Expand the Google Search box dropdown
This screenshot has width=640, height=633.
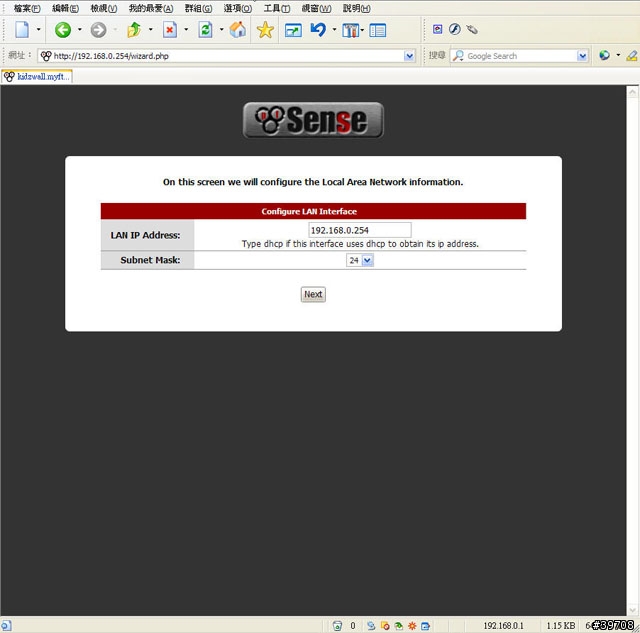point(582,56)
